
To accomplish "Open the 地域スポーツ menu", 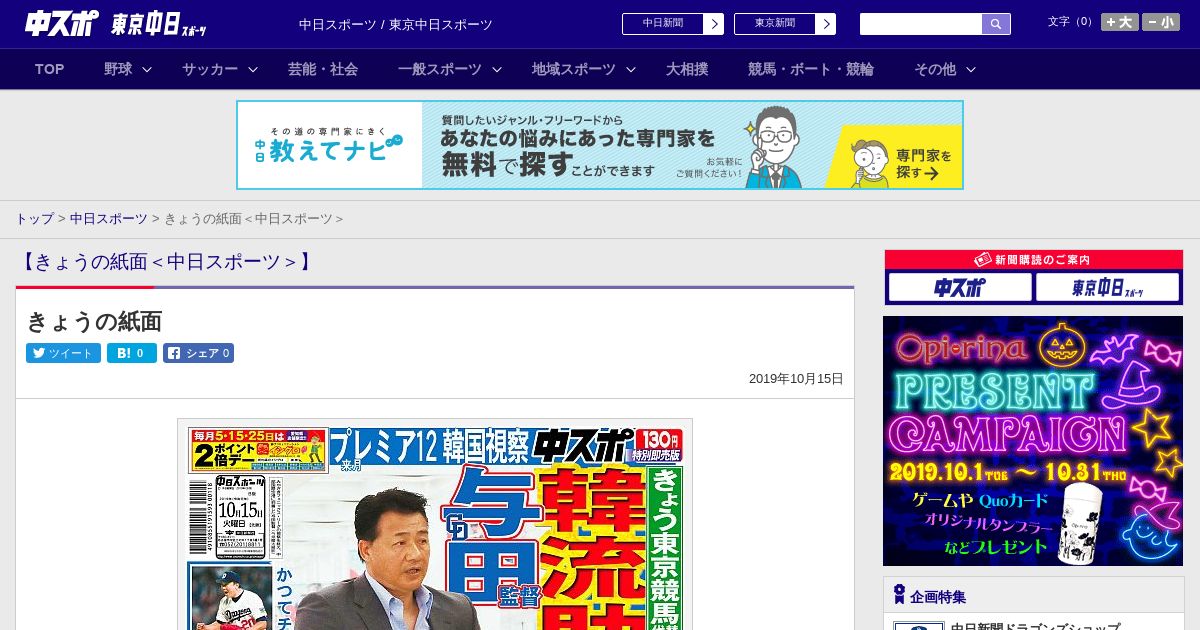I will point(574,69).
